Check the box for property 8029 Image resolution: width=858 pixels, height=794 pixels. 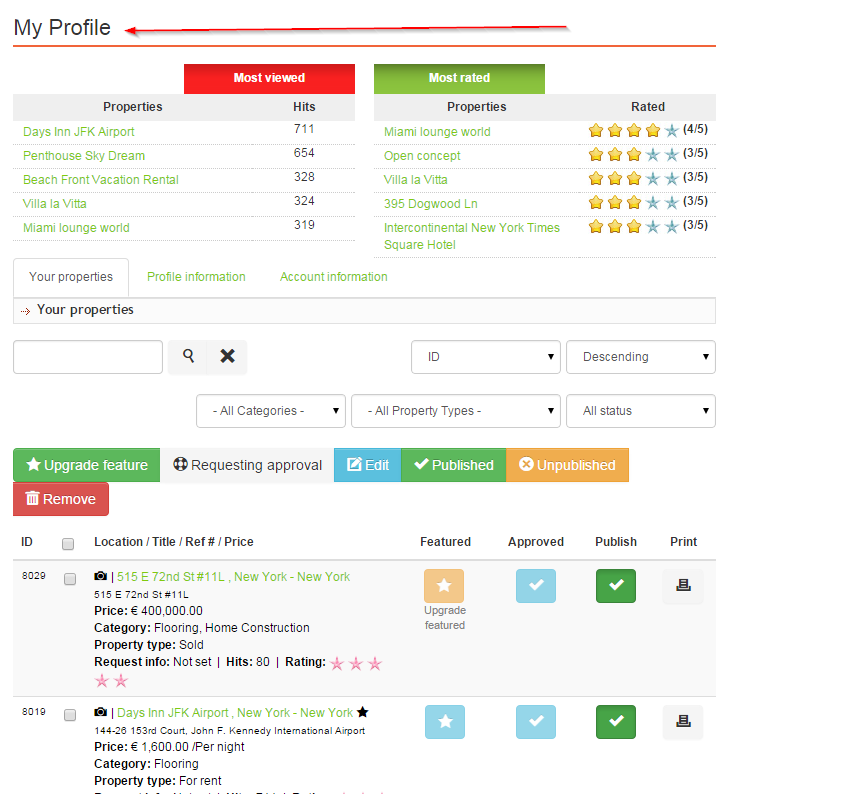(x=70, y=579)
